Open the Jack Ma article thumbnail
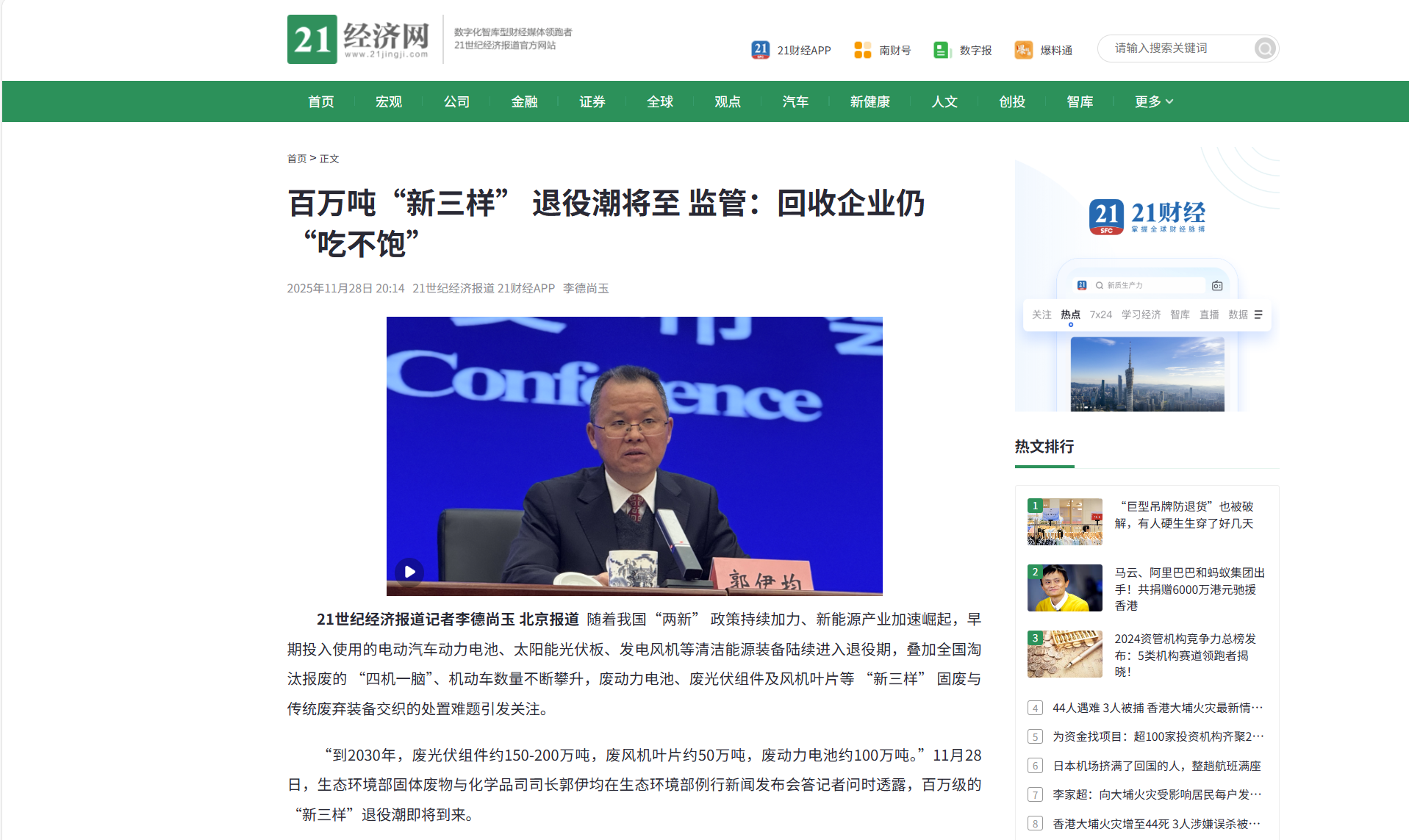 [1064, 587]
